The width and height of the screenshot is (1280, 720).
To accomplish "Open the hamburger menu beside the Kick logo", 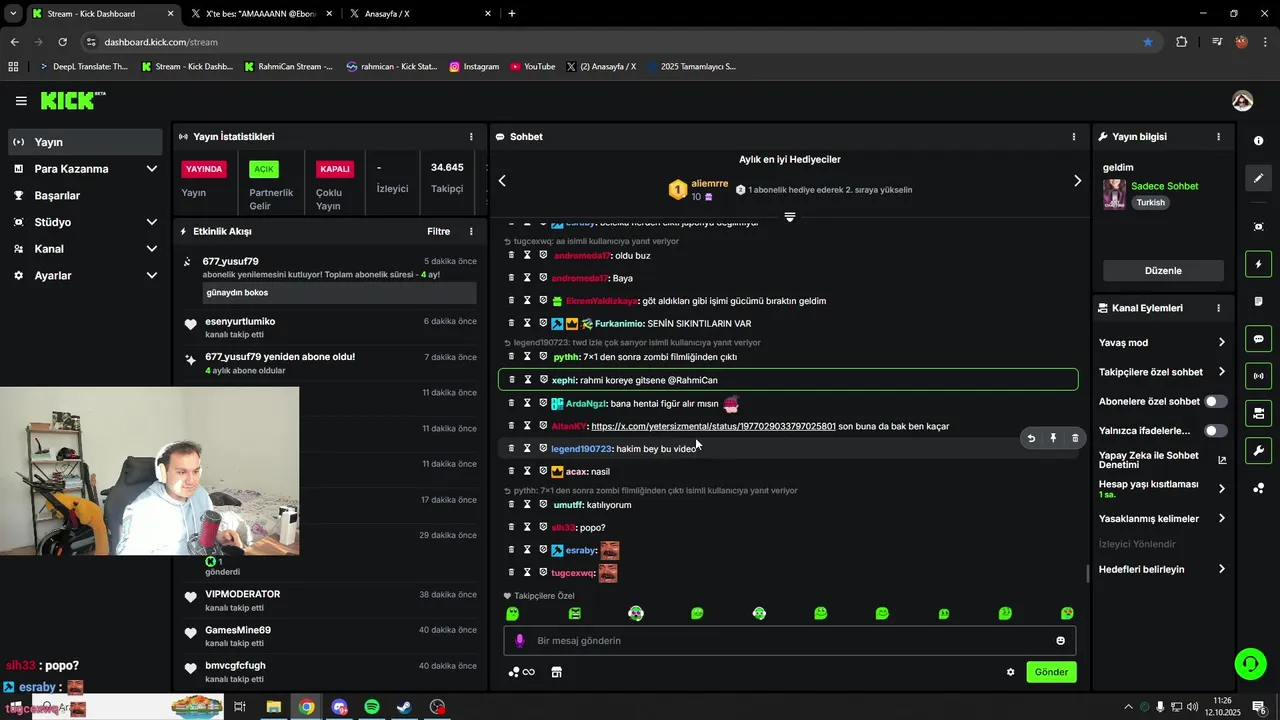I will 21,101.
